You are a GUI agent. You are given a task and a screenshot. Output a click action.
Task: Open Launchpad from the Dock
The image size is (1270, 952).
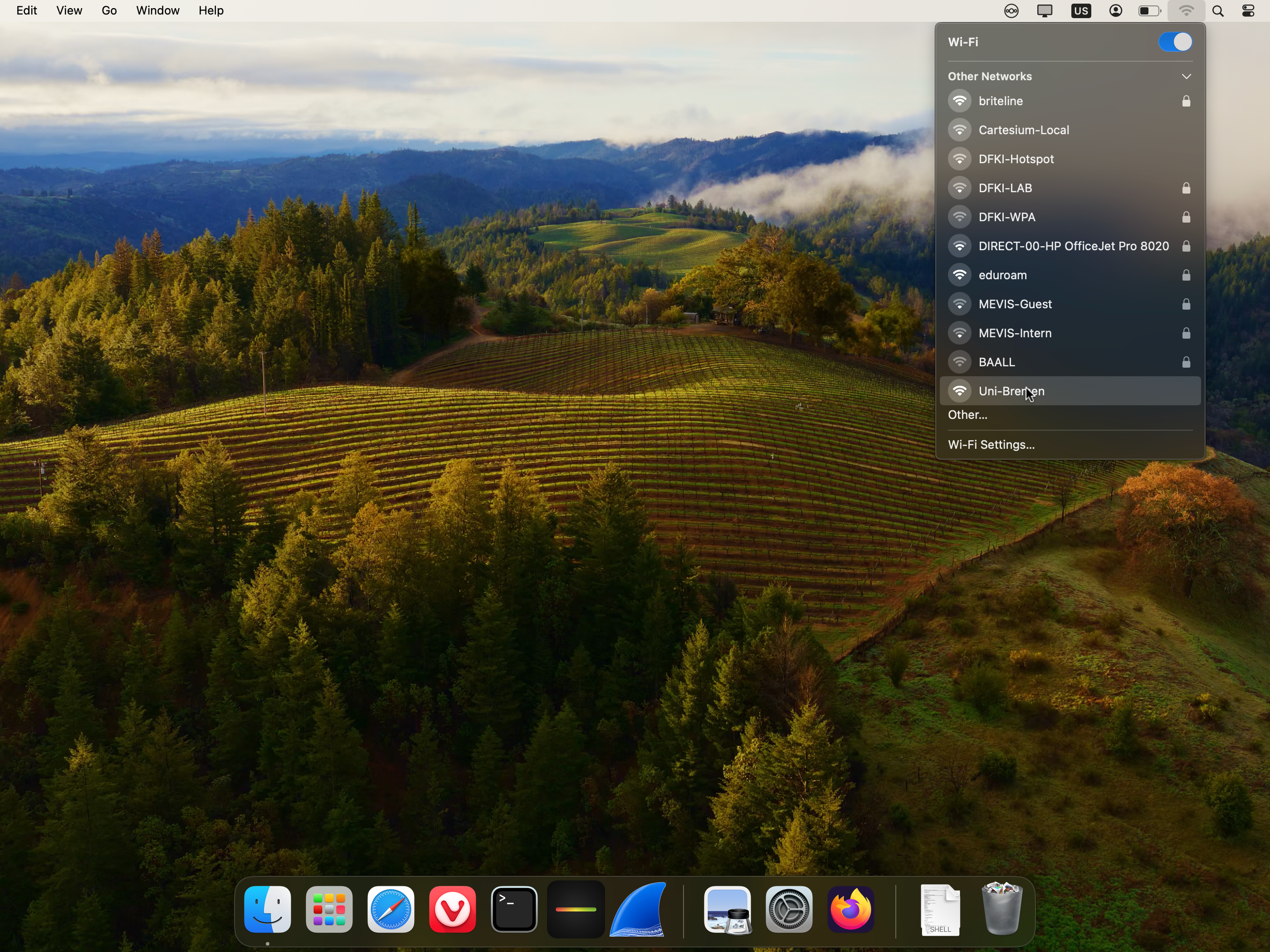click(329, 909)
